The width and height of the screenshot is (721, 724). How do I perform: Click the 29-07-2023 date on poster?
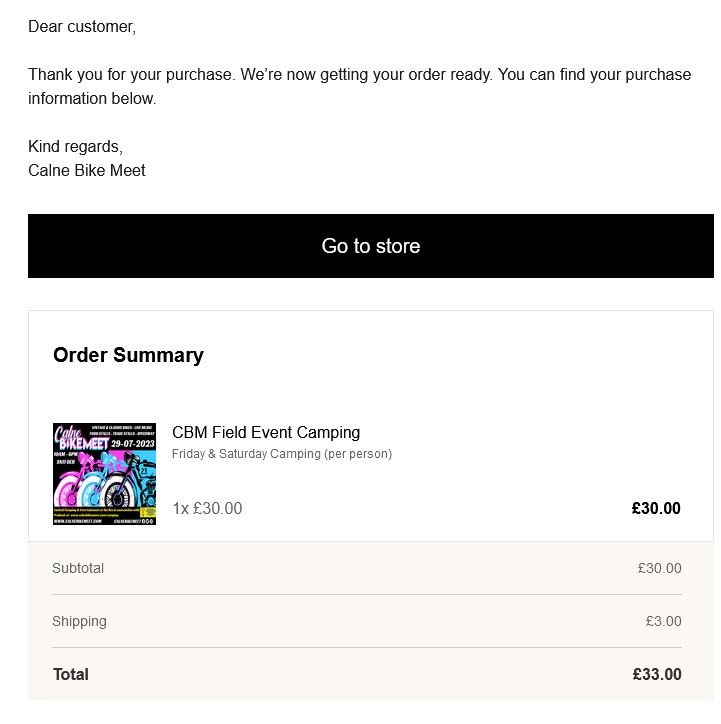click(132, 444)
